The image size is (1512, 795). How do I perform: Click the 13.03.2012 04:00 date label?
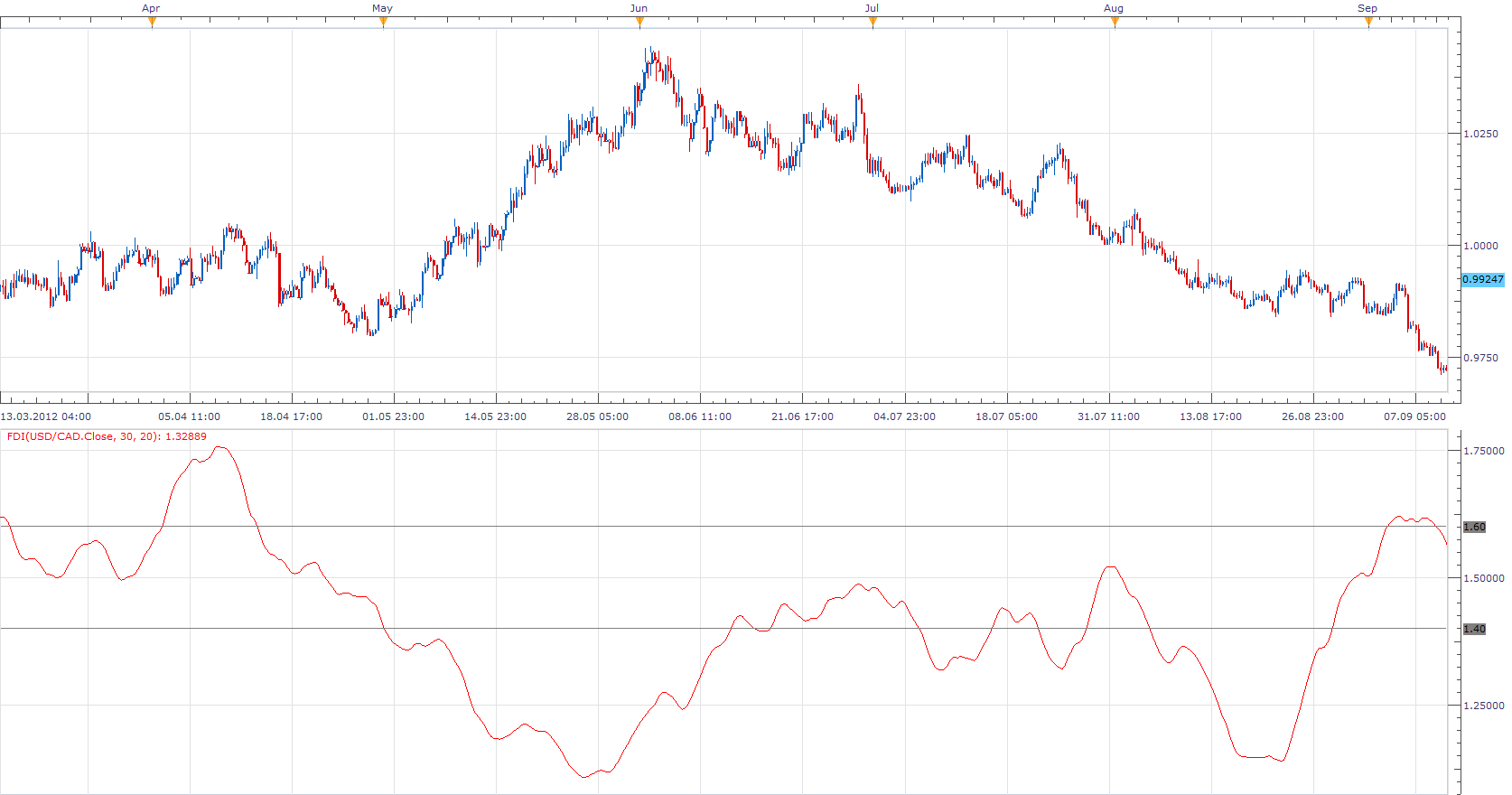coord(46,416)
